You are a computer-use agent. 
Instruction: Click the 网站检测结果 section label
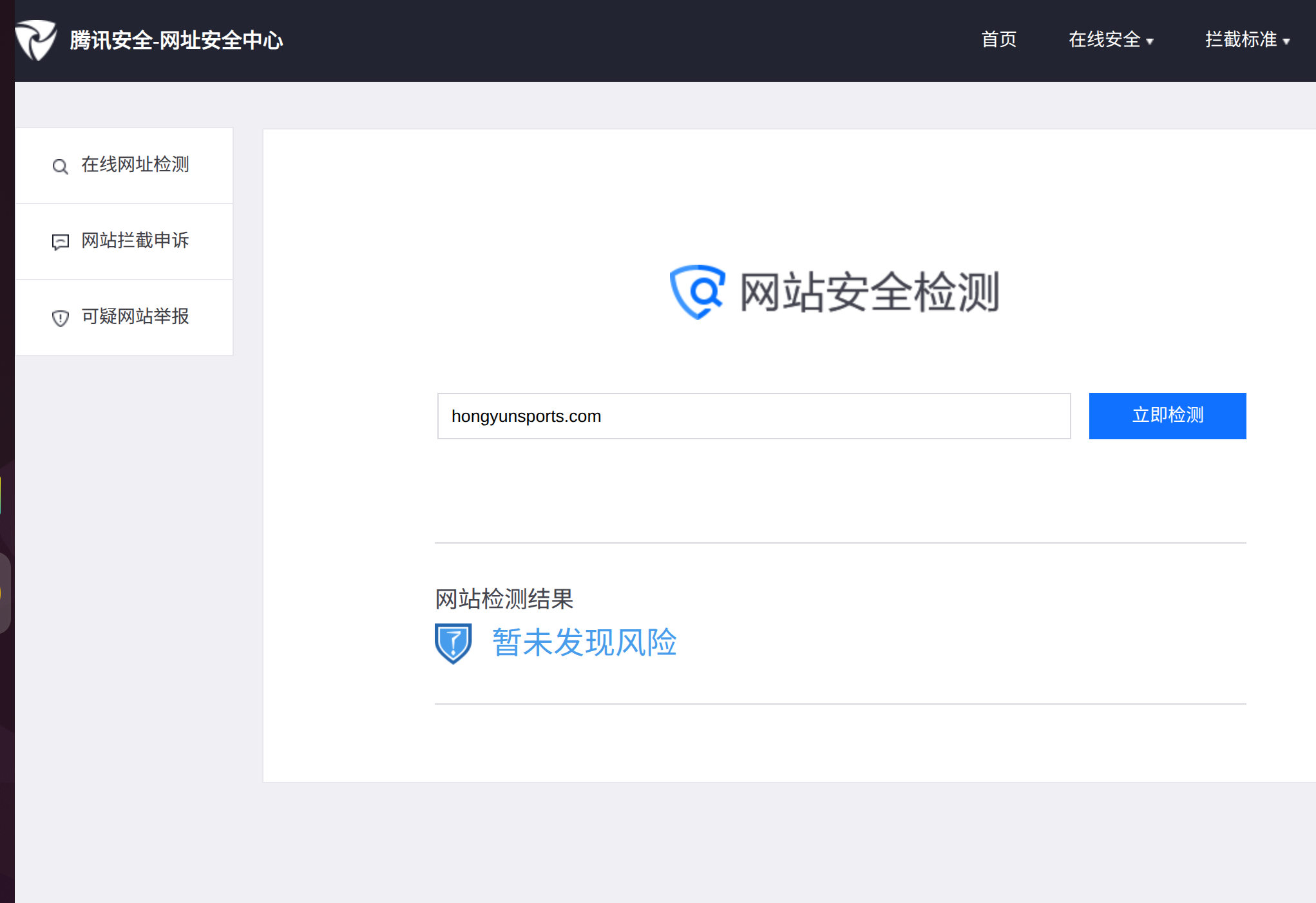pos(504,599)
